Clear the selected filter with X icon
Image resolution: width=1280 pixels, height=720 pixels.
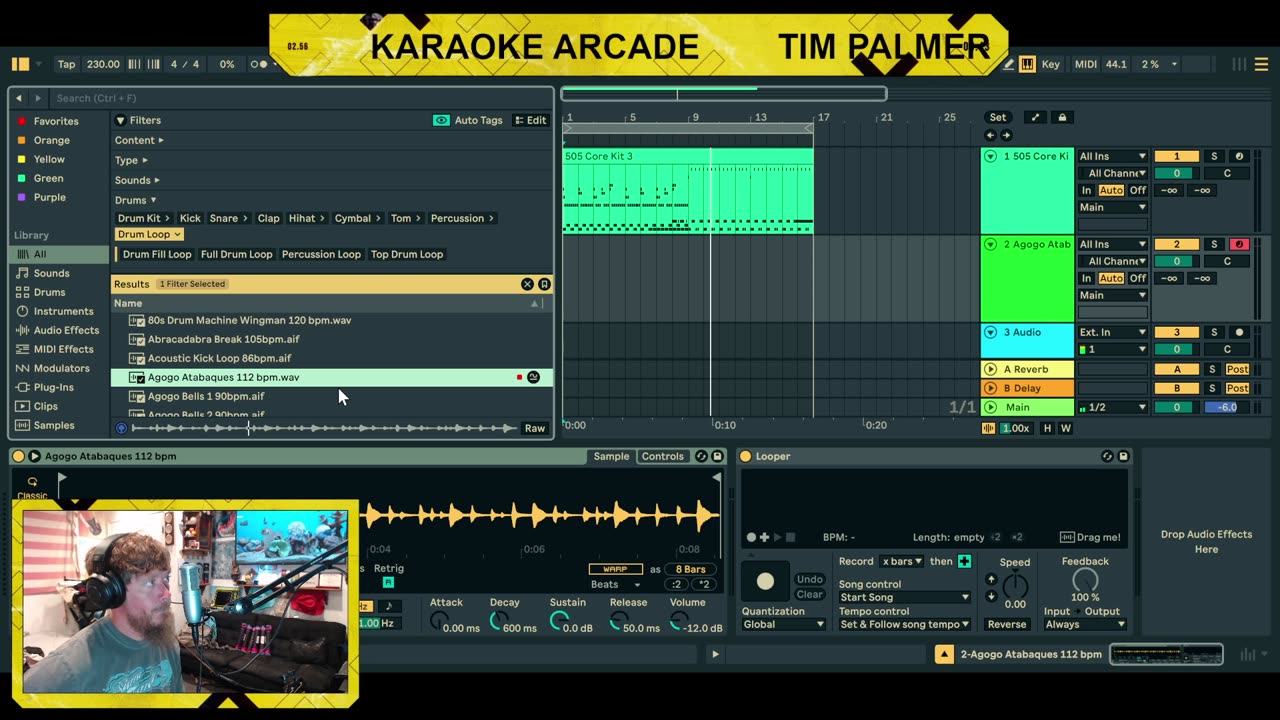coord(527,284)
